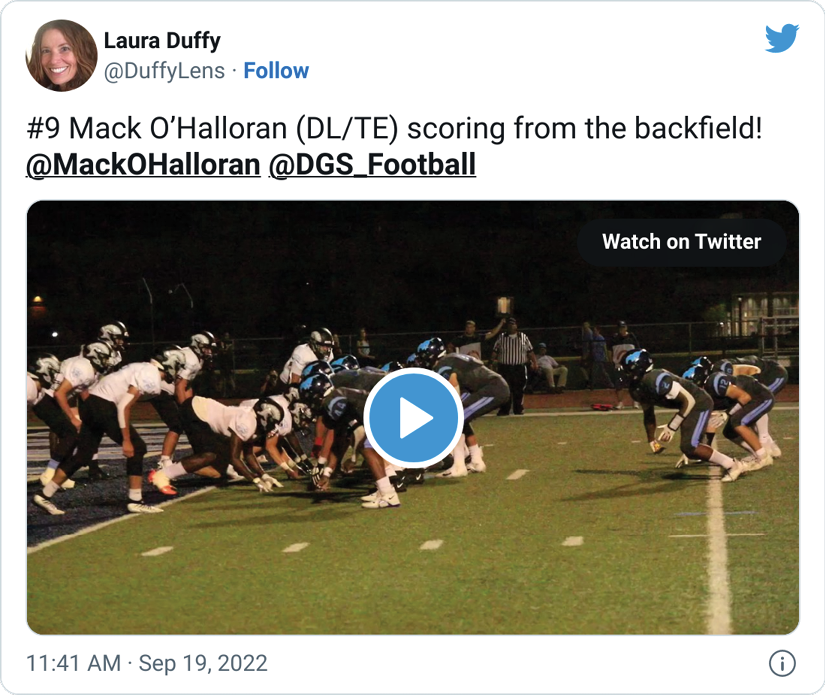This screenshot has height=695, width=825.
Task: Click the 11:41 AM timestamp
Action: click(73, 663)
